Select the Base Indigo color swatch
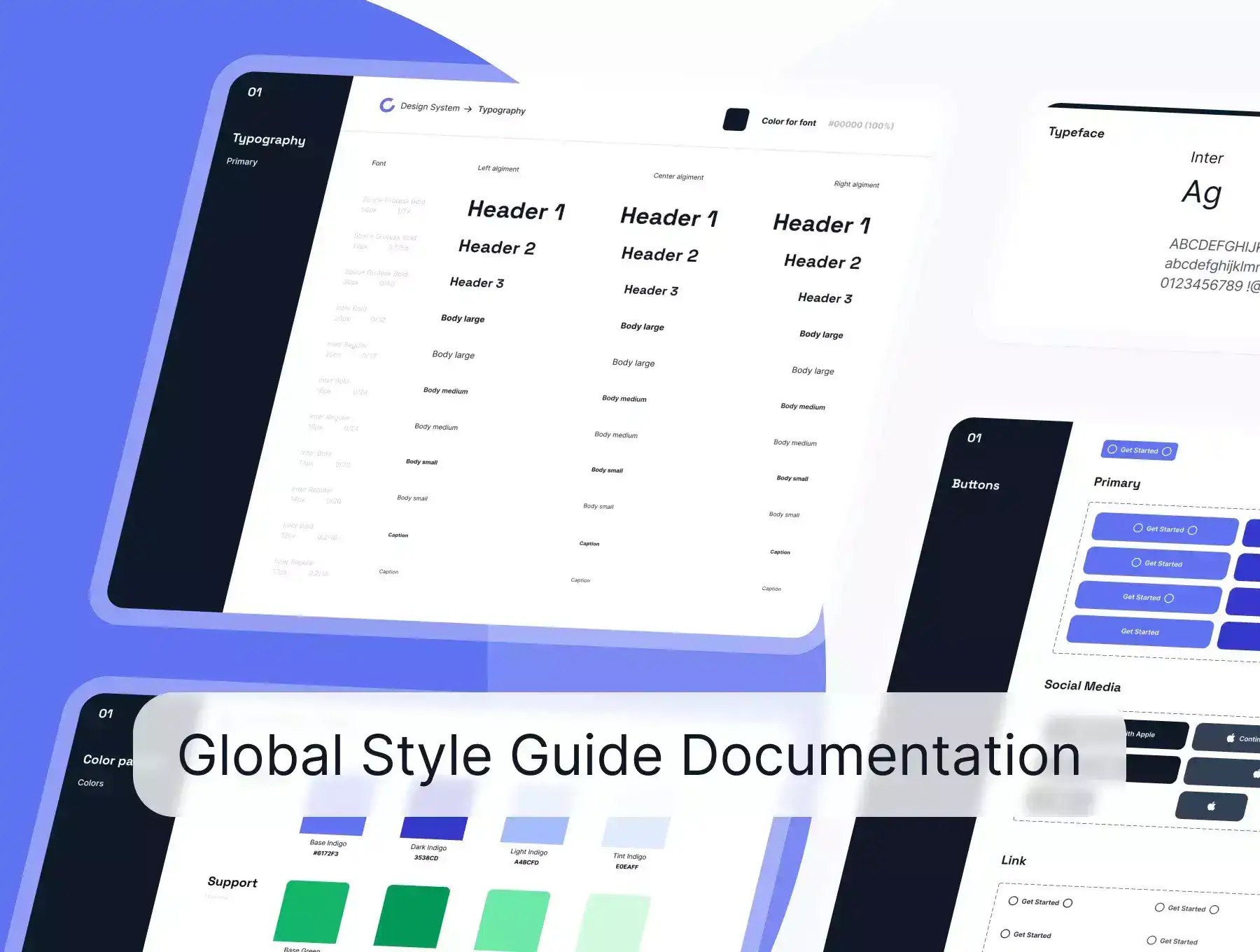Screen dimensions: 1260x952 click(x=333, y=826)
